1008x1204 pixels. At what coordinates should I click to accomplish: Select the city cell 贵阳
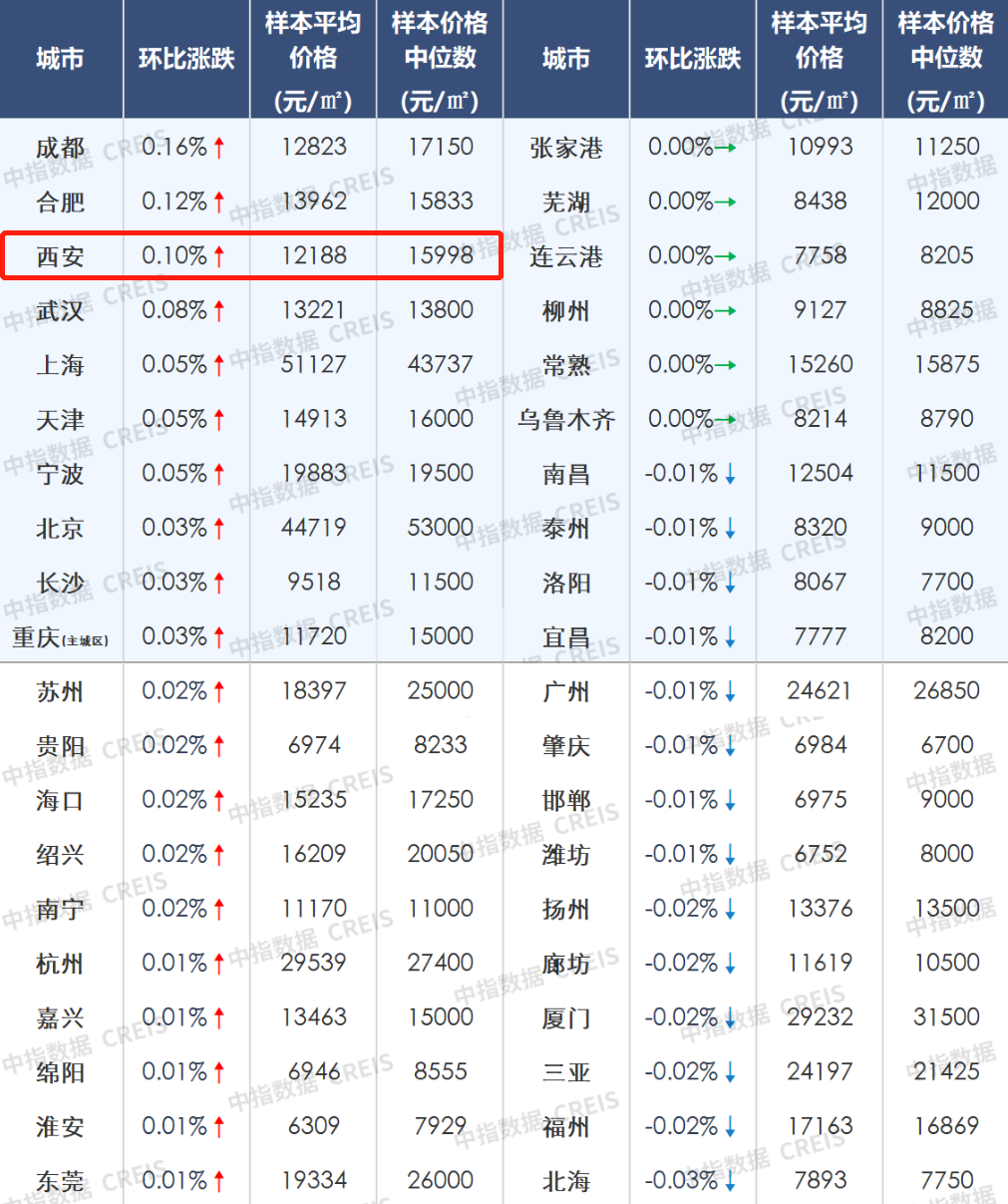click(60, 746)
